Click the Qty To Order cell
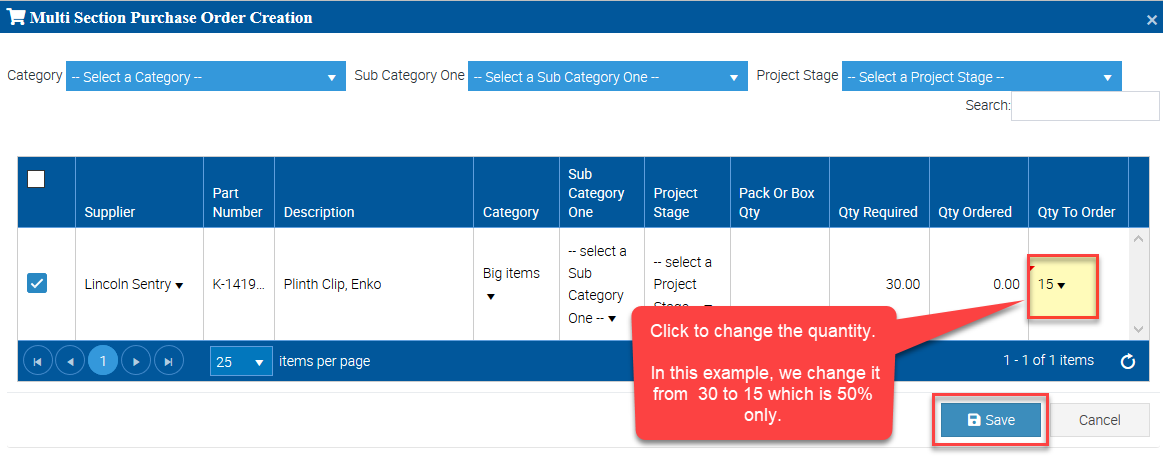Screen dimensions: 1163x471 pyautogui.click(x=1063, y=285)
